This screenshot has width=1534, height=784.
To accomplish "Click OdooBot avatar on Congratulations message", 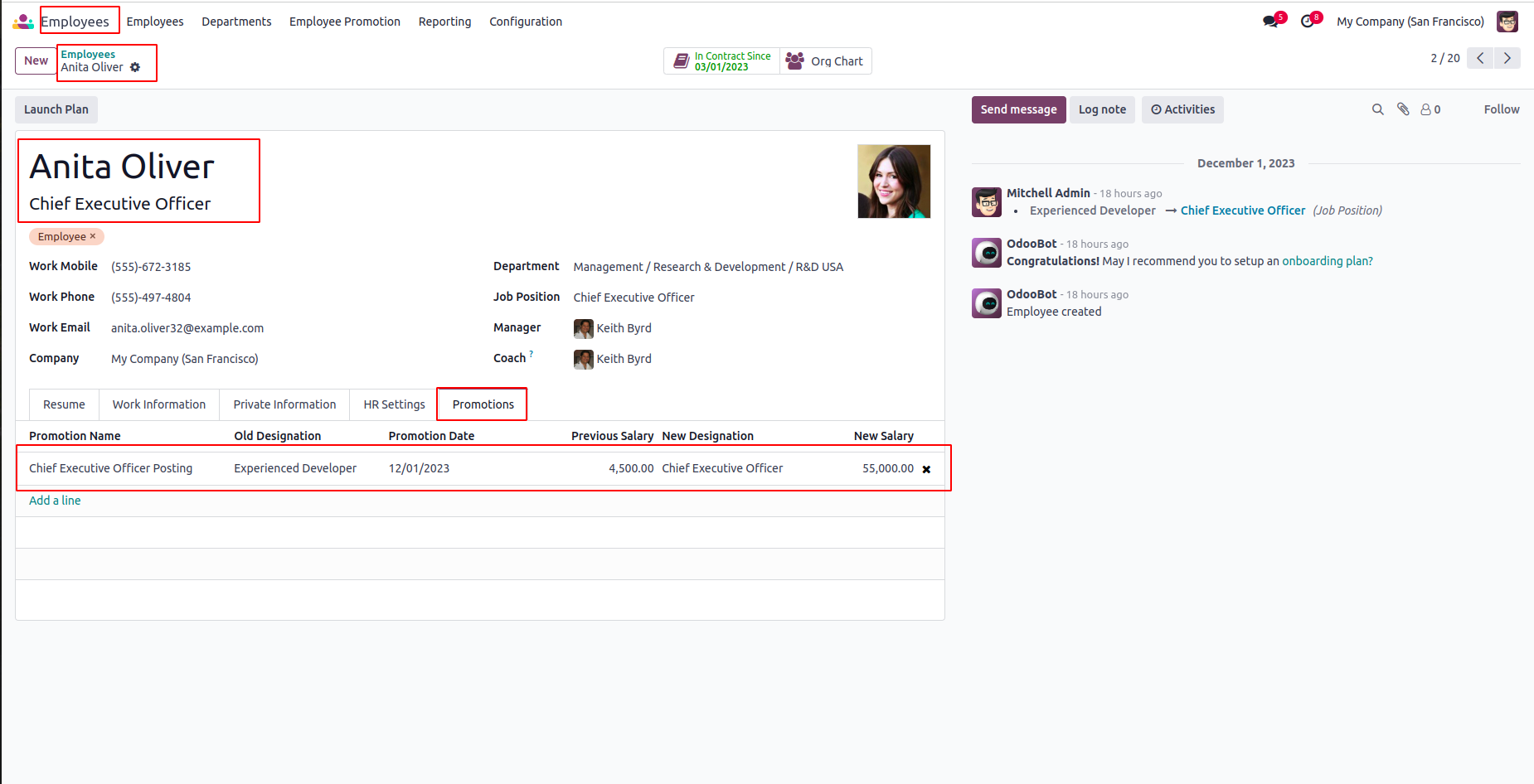I will (987, 253).
